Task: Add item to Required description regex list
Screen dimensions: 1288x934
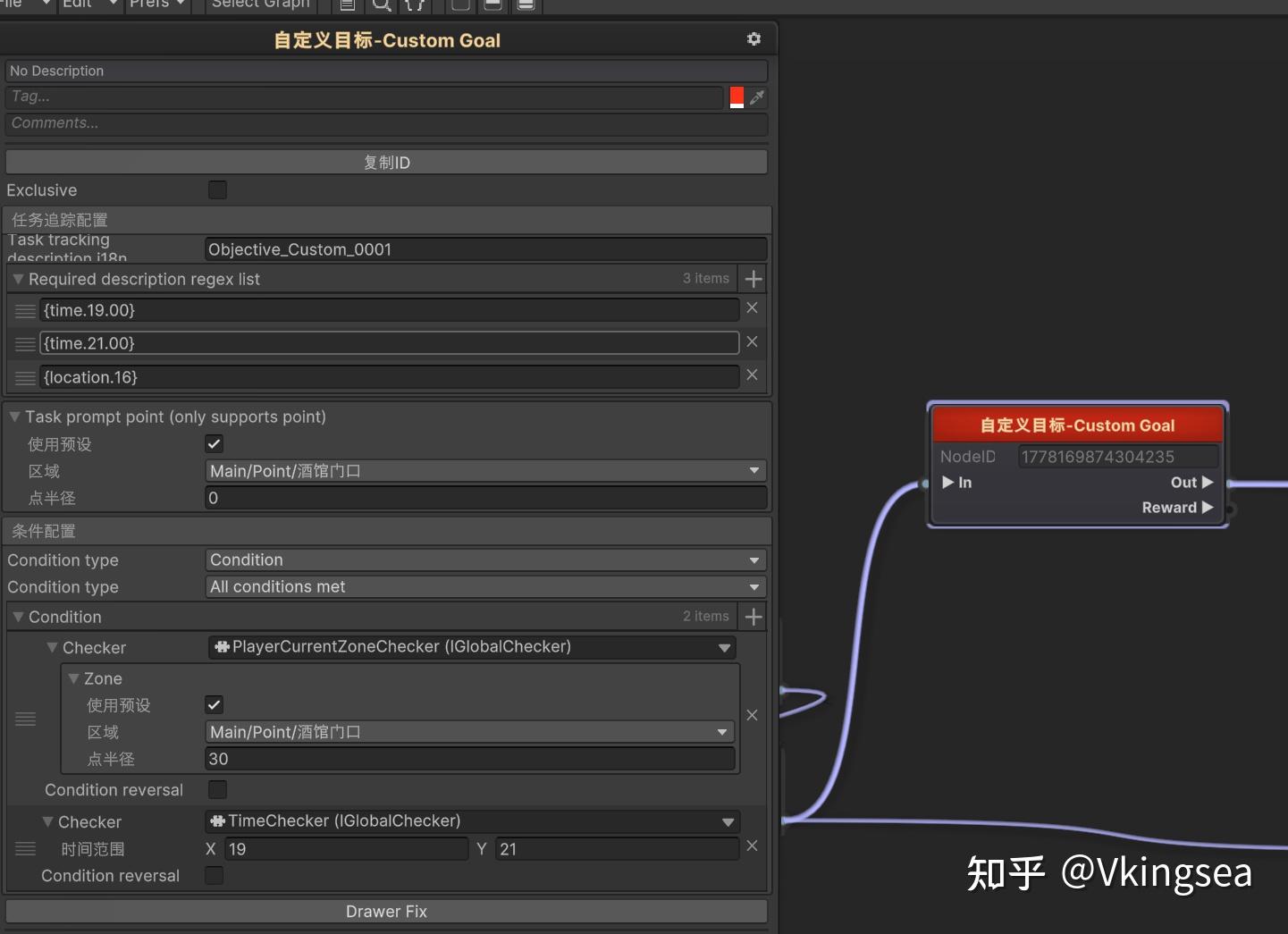Action: [x=753, y=279]
